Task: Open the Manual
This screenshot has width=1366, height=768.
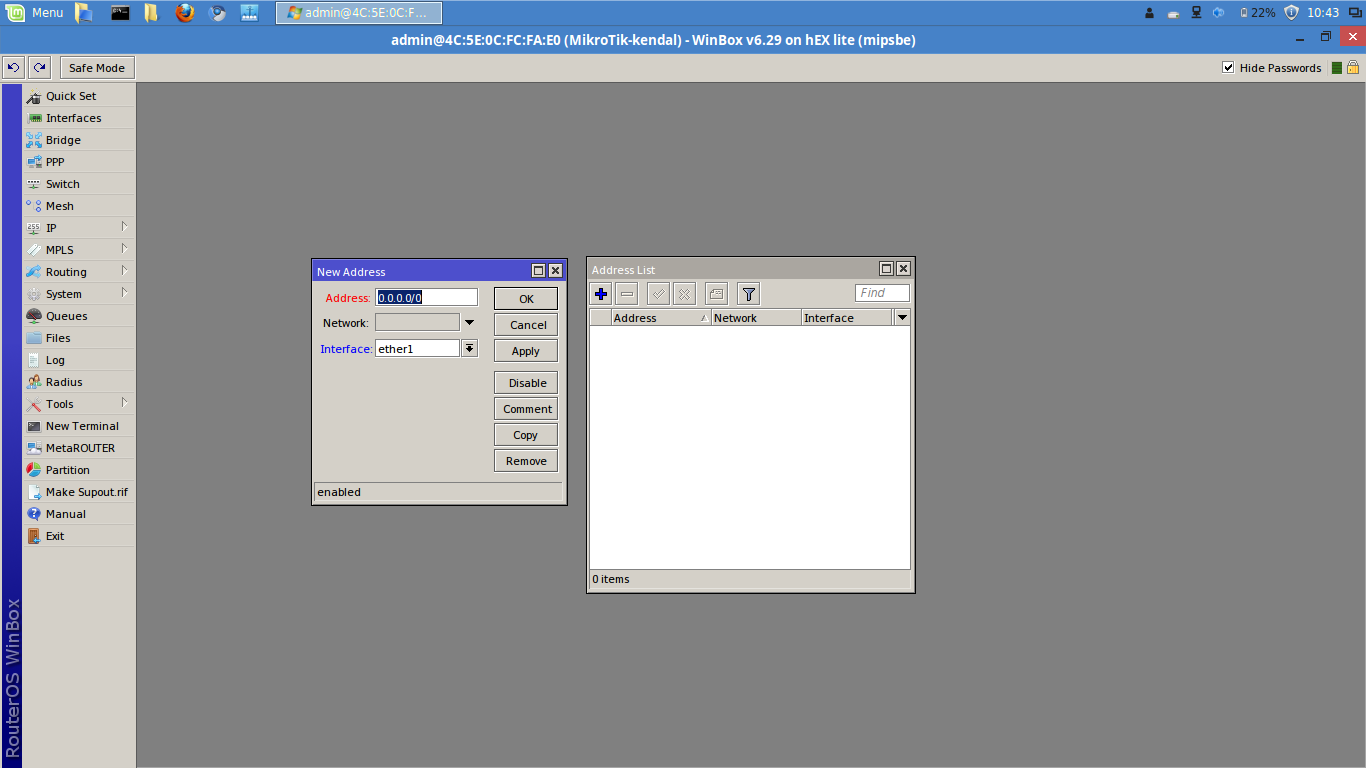Action: [x=79, y=514]
